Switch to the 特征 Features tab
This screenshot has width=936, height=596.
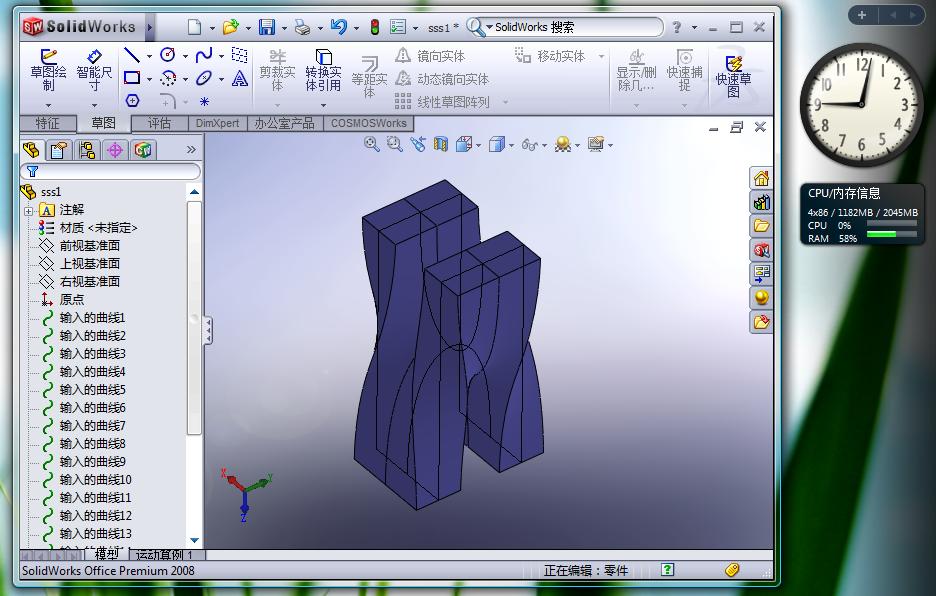(48, 124)
